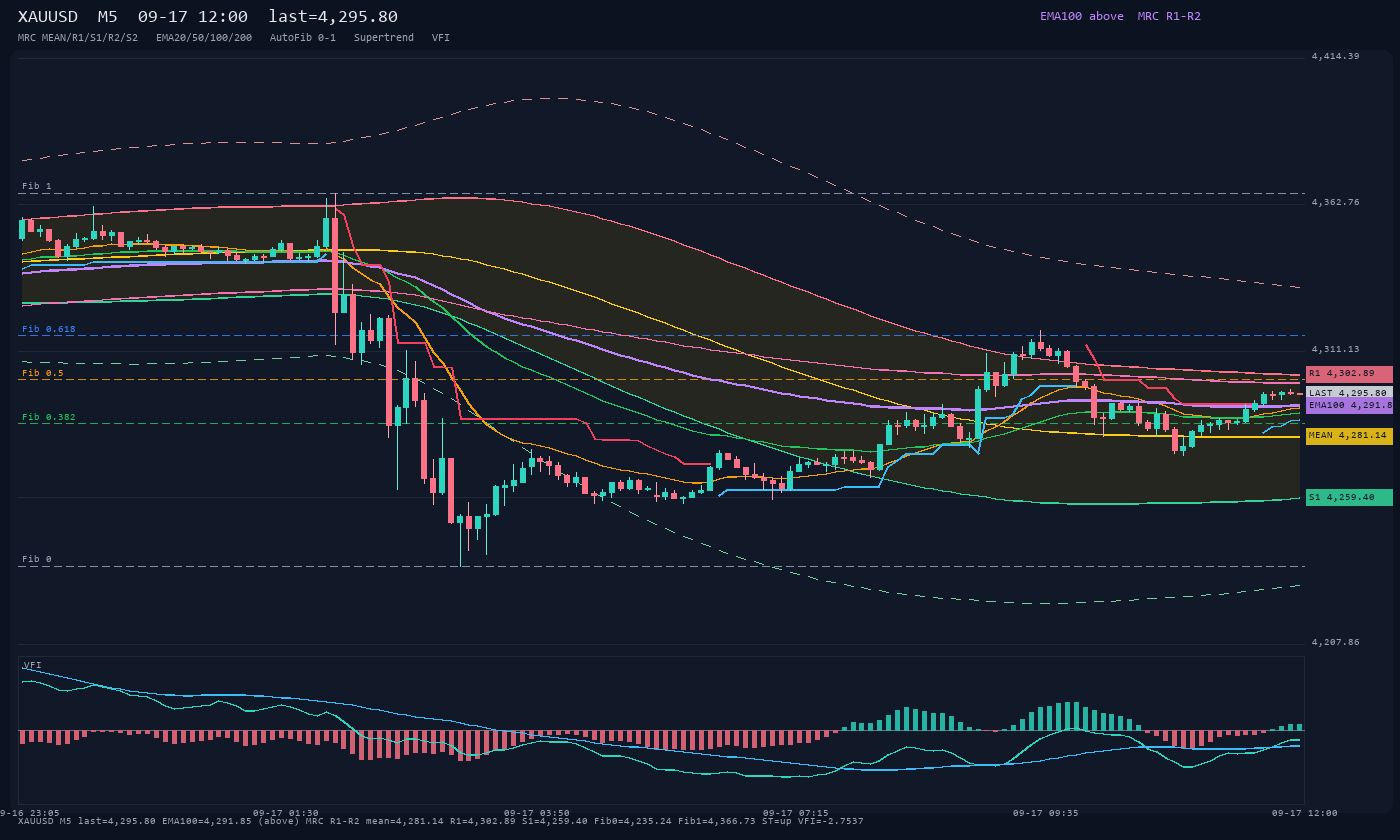Click the 4,414.39 price axis label

point(1335,56)
